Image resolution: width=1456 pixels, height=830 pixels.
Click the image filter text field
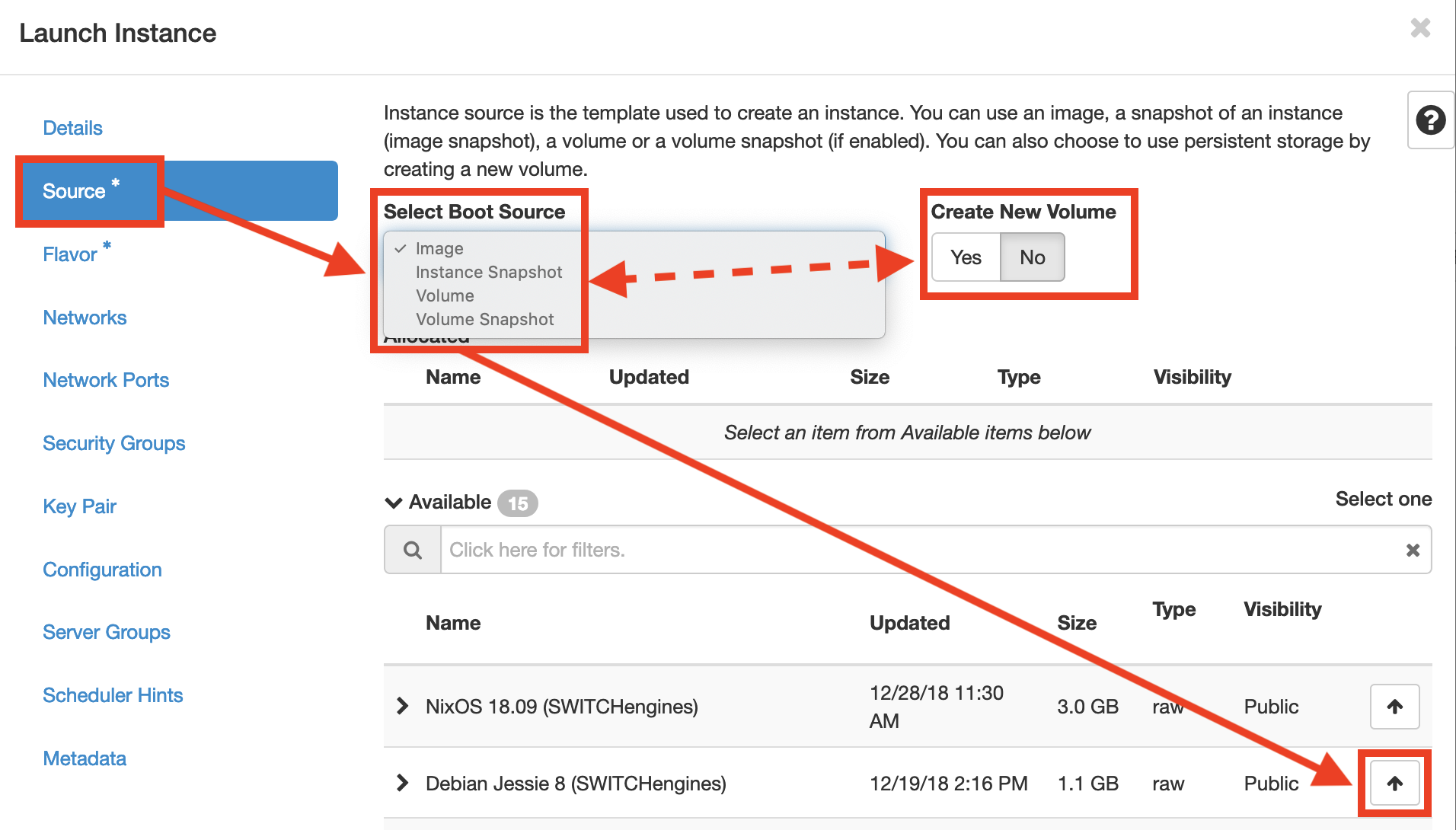point(762,549)
